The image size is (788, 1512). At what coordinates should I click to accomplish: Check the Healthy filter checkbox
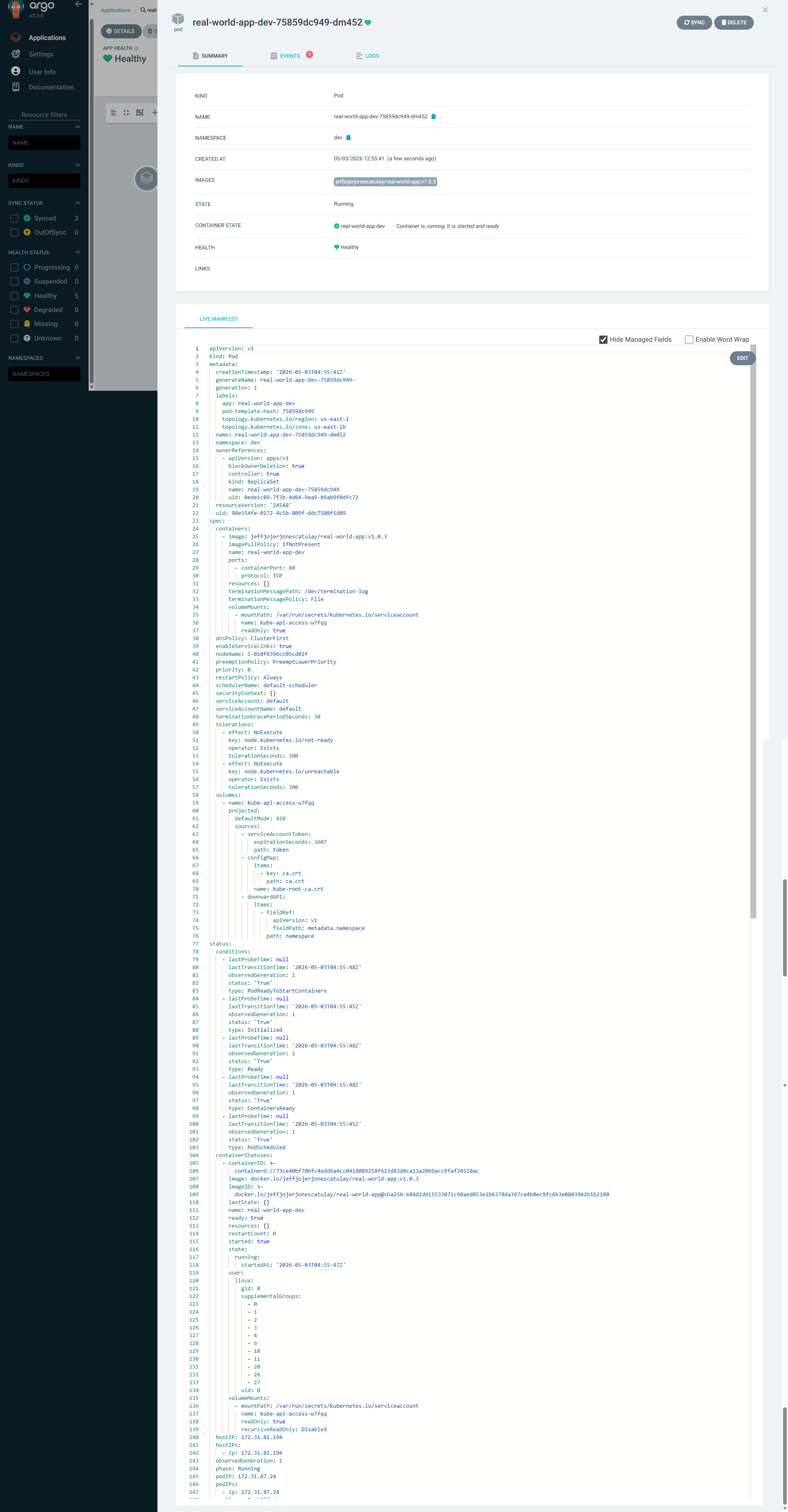[x=15, y=296]
